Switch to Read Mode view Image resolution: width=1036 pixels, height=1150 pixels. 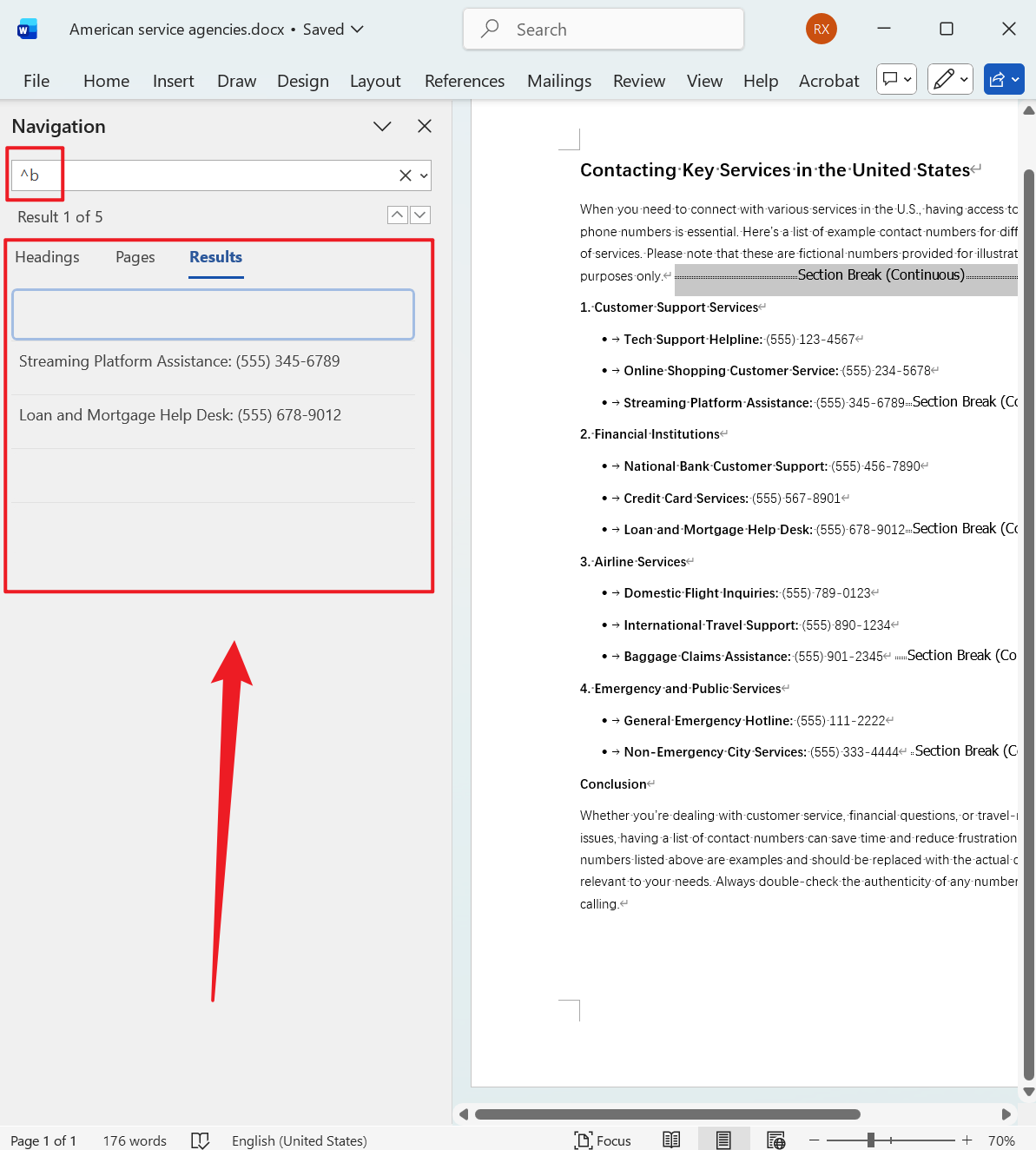pyautogui.click(x=671, y=1139)
